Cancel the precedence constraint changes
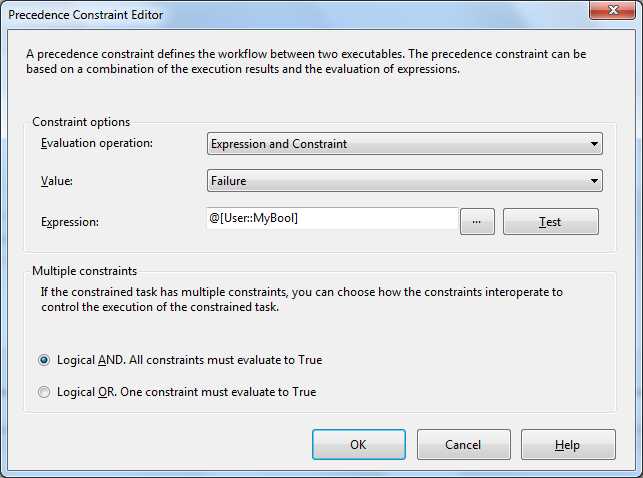Image resolution: width=643 pixels, height=478 pixels. pyautogui.click(x=463, y=444)
